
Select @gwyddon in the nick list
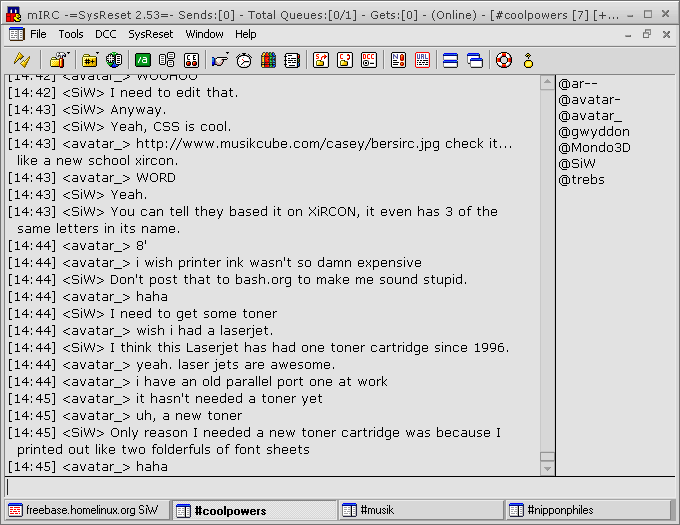click(594, 132)
